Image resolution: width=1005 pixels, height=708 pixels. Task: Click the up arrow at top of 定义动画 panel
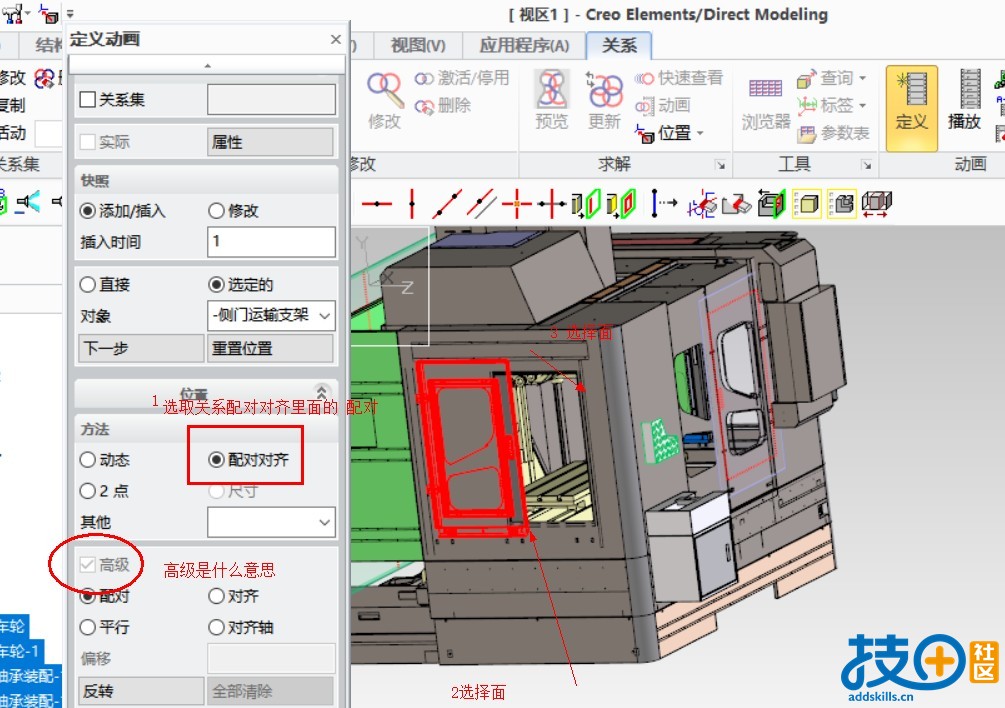coord(206,65)
